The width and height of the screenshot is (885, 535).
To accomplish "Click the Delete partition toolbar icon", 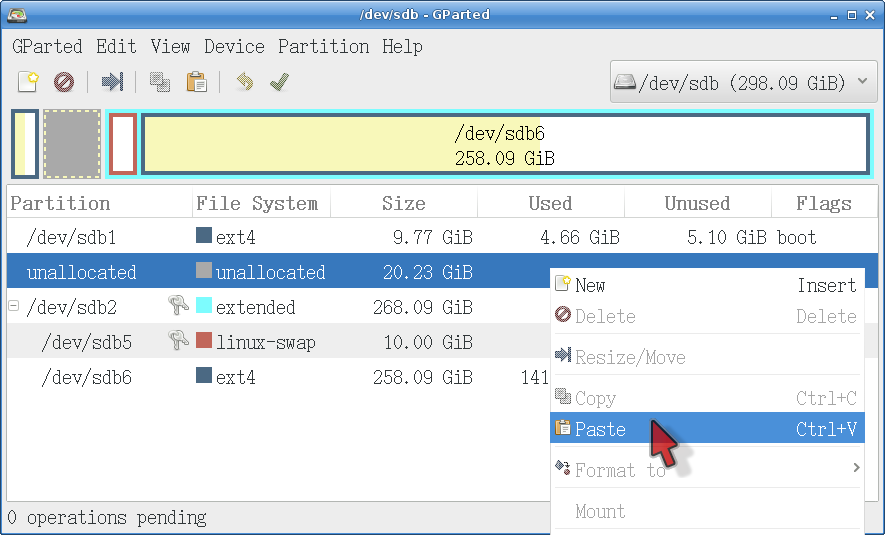I will (x=64, y=82).
